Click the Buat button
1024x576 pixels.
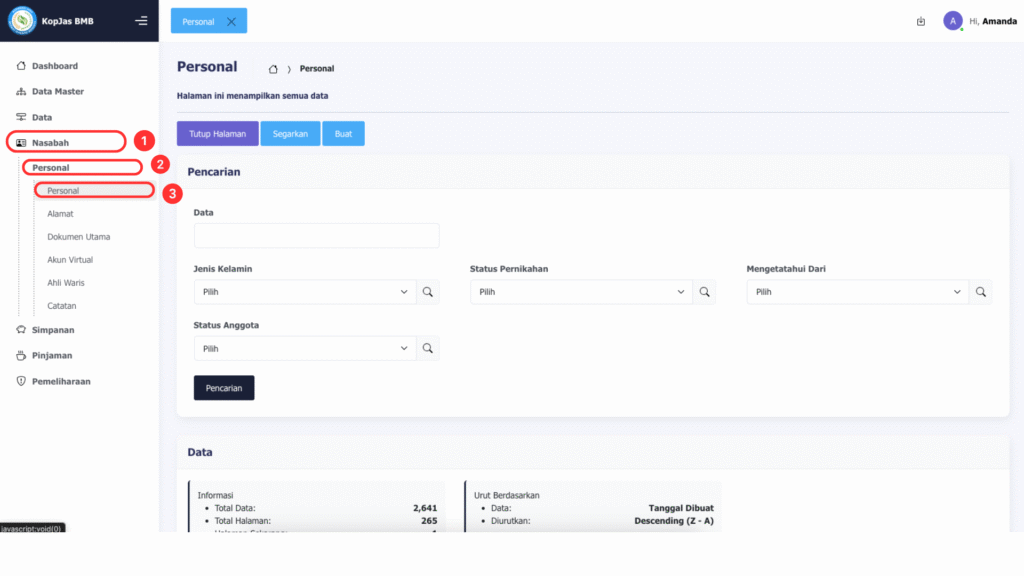343,134
